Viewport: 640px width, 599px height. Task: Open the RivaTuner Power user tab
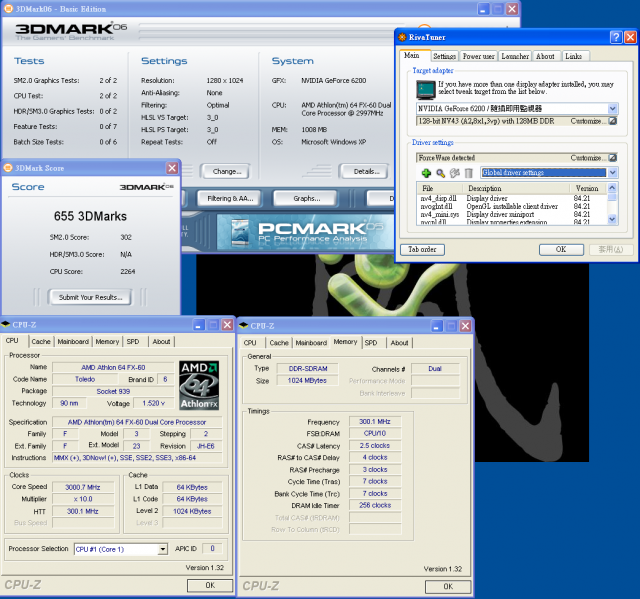(x=479, y=56)
